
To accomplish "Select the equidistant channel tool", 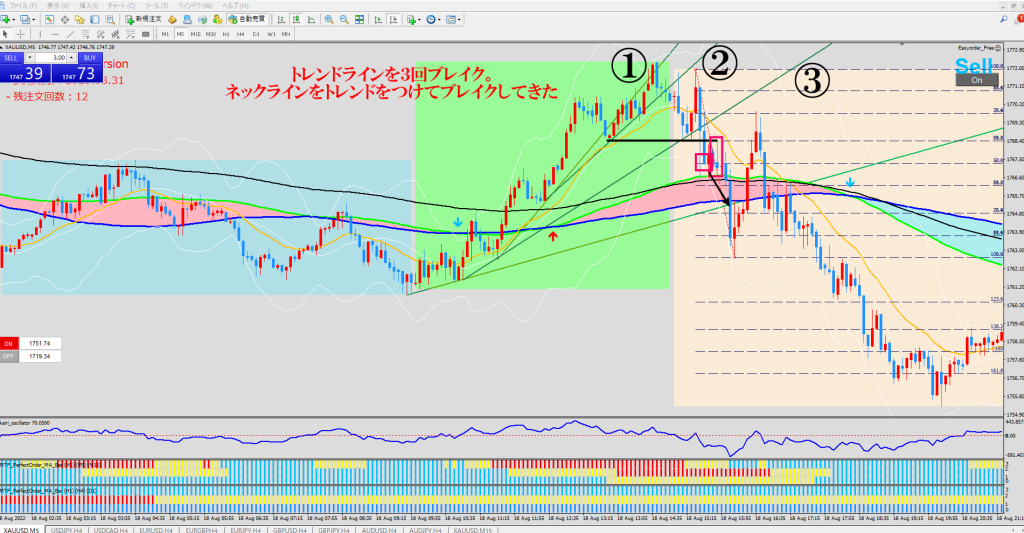I will pos(101,34).
